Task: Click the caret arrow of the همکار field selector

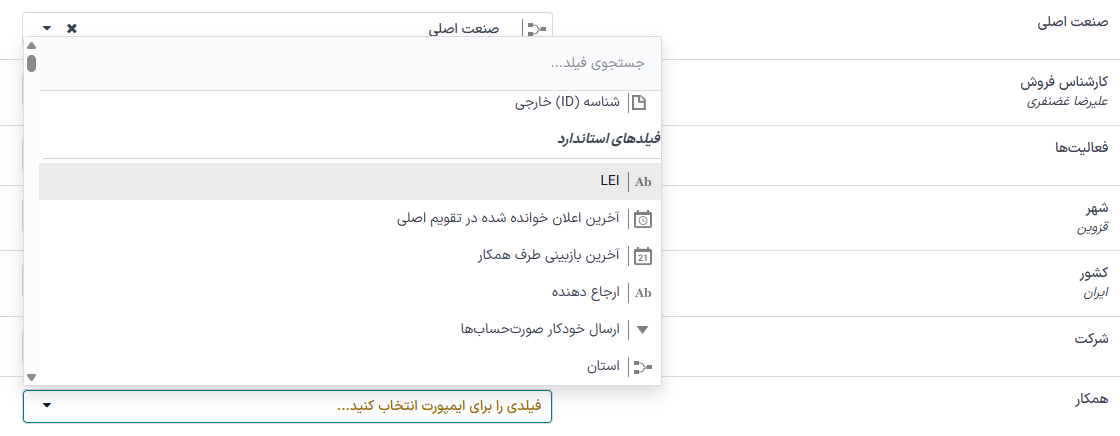Action: point(47,406)
